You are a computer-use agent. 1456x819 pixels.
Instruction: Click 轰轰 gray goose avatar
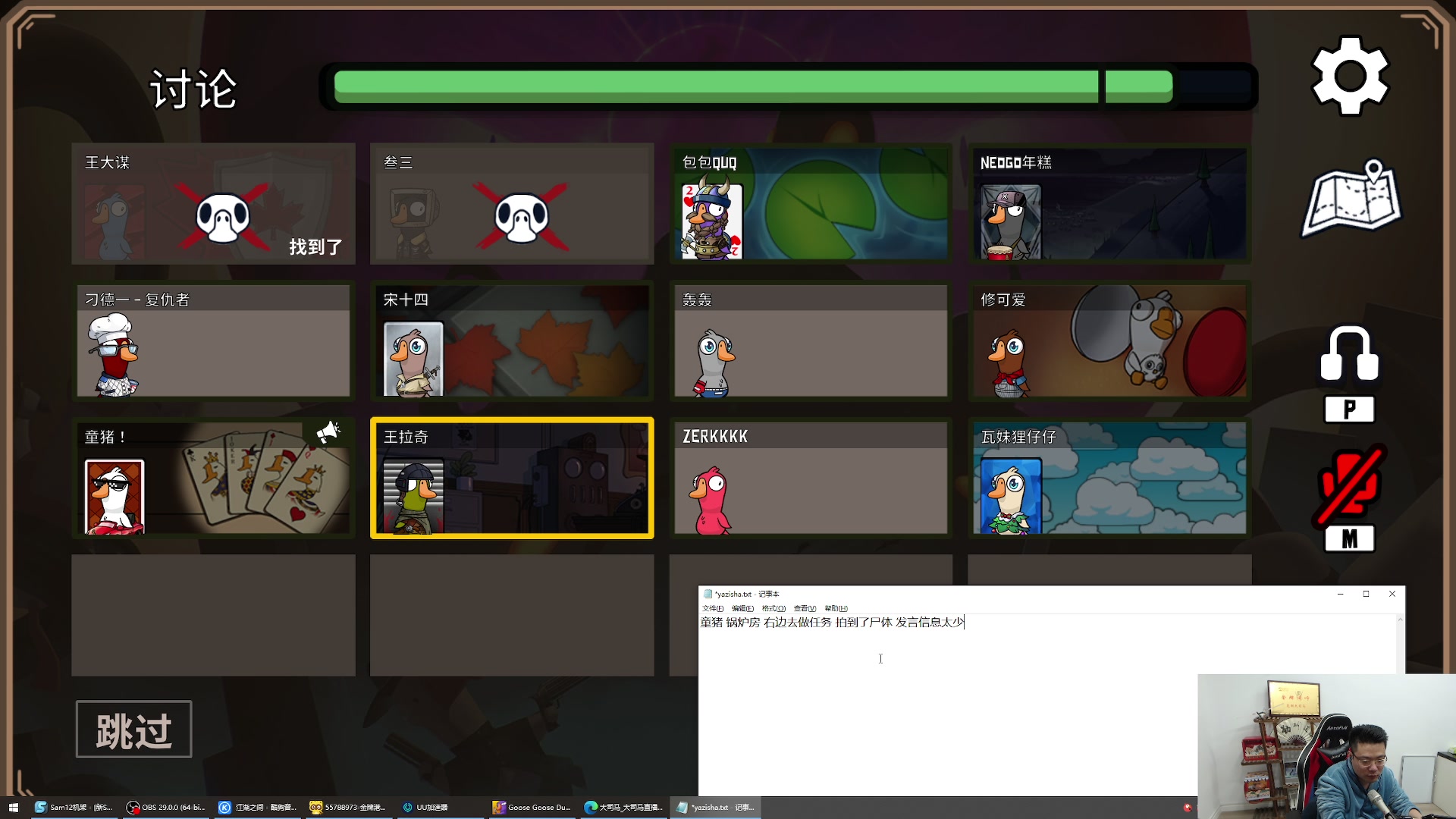[x=714, y=364]
